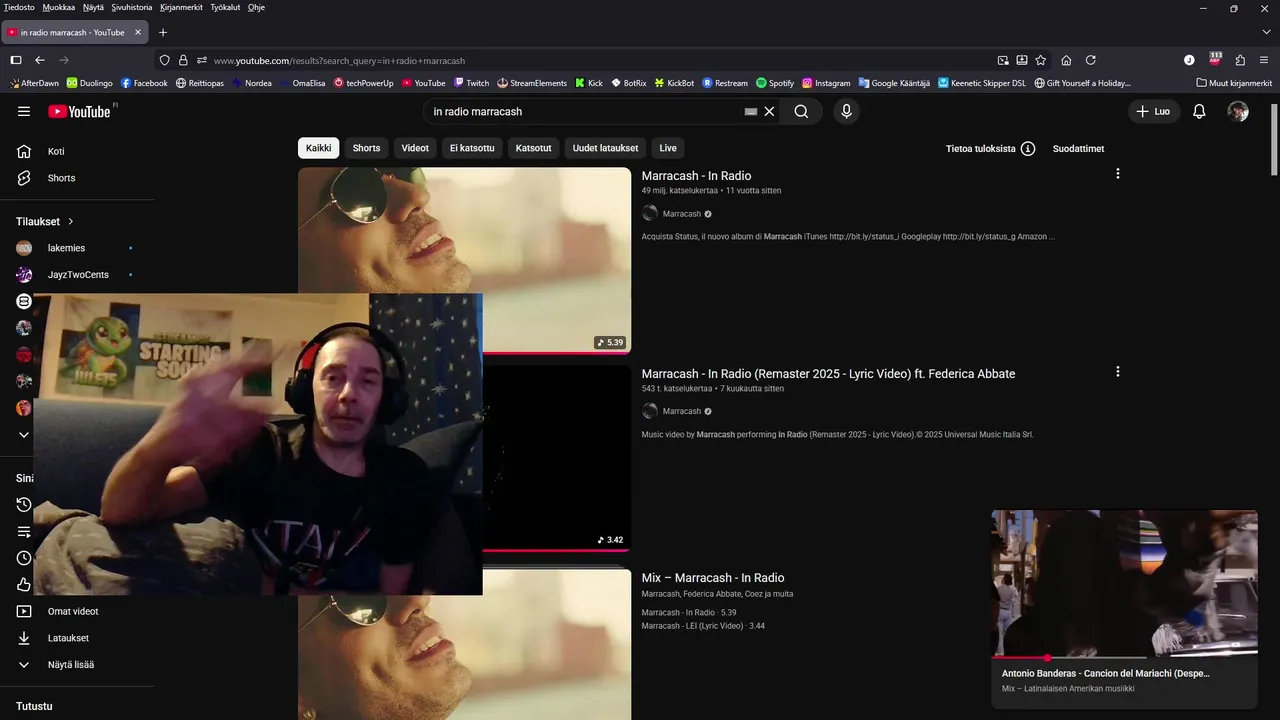
Task: Start voice search with the microphone icon
Action: (x=847, y=111)
